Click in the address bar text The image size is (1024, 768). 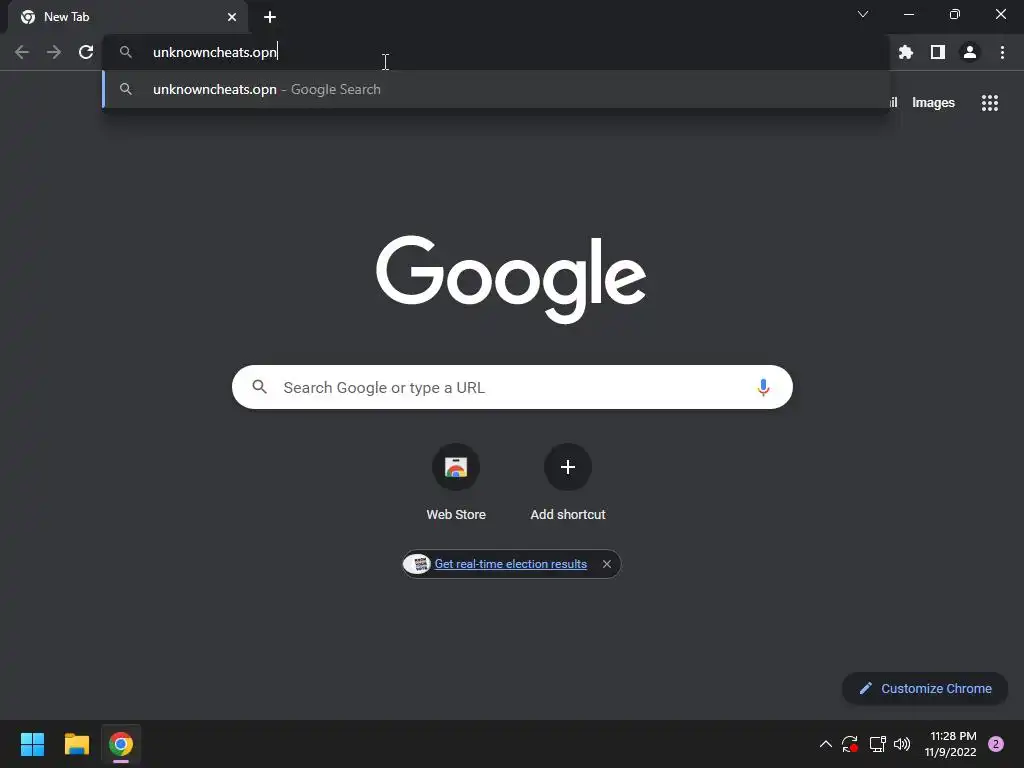coord(215,52)
